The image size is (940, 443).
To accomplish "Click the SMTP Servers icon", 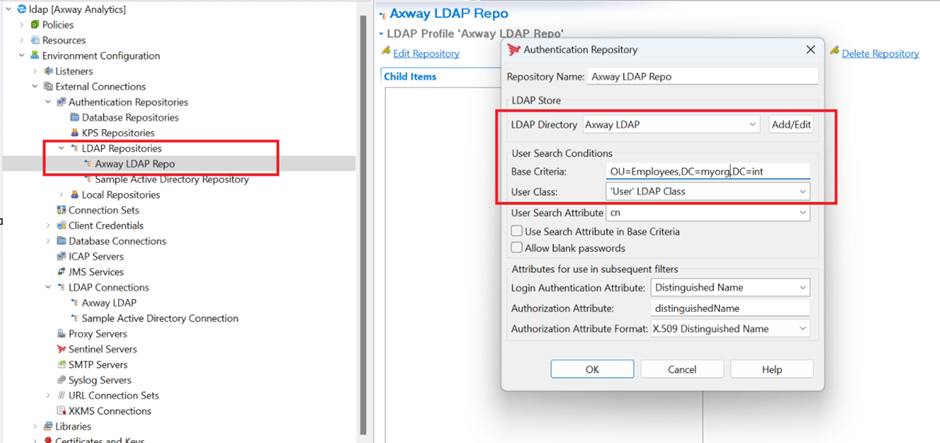I will (x=61, y=365).
